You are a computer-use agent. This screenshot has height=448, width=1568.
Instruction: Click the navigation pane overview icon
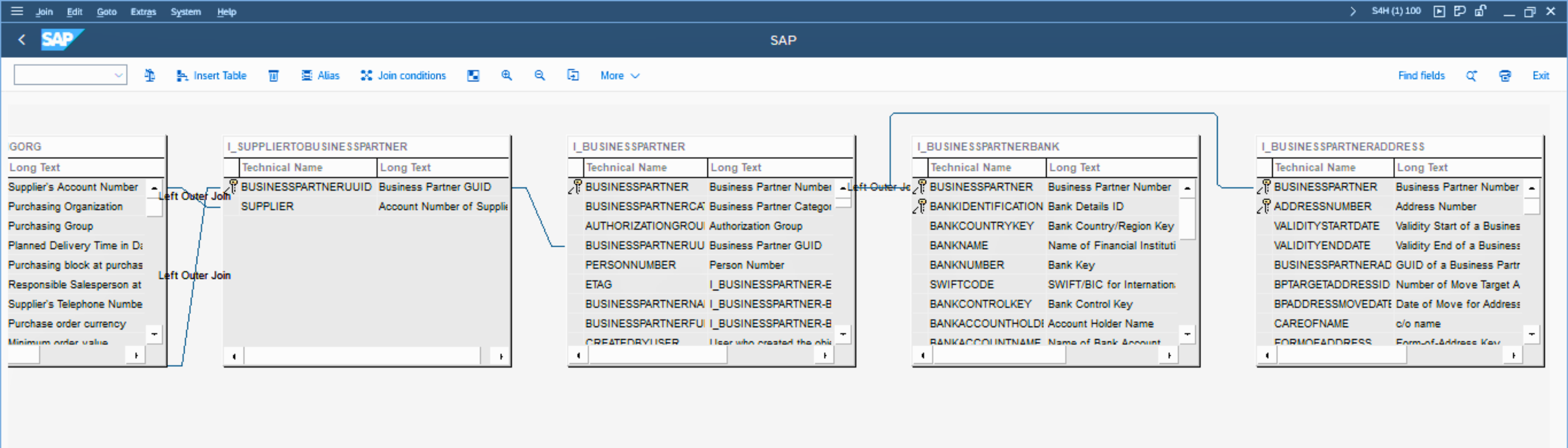[x=473, y=75]
